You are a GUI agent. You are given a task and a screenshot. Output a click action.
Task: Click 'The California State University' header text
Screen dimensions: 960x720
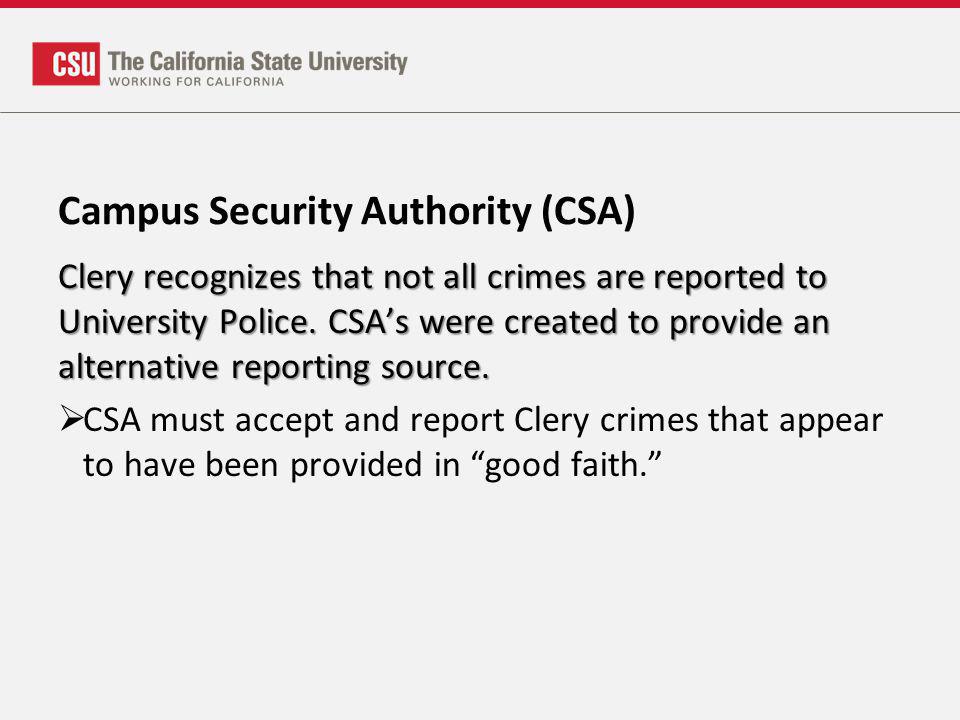257,61
